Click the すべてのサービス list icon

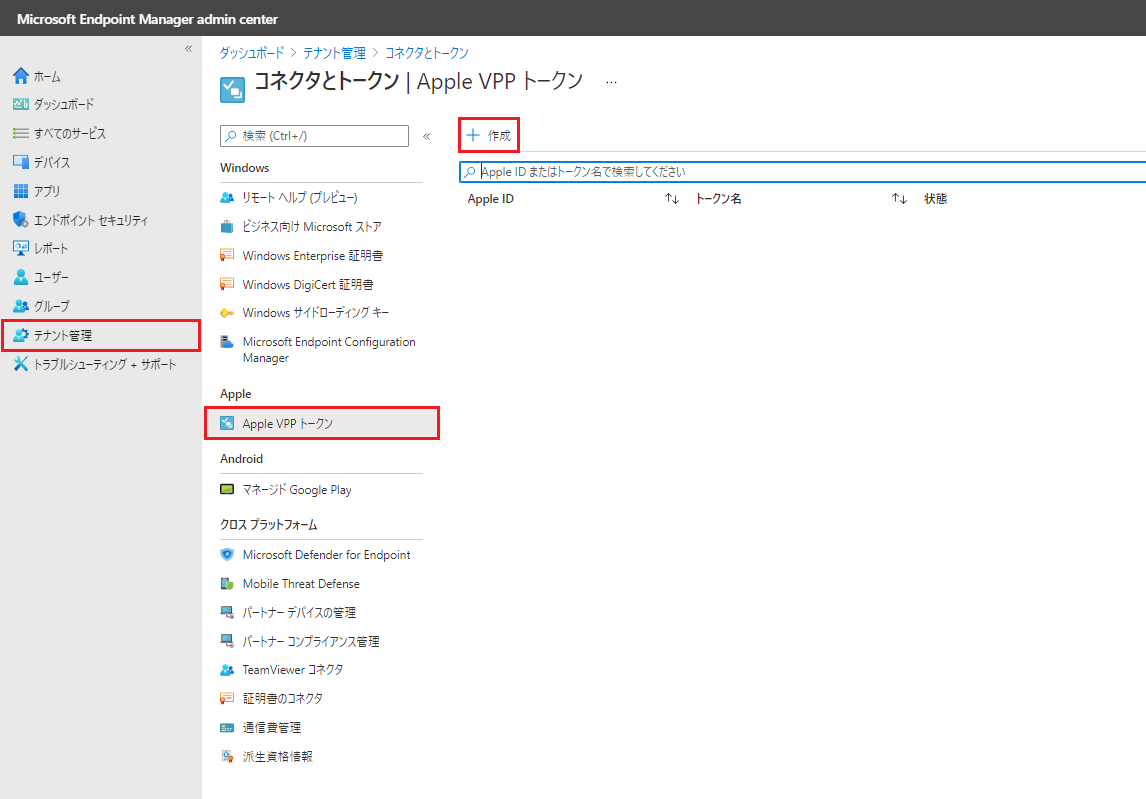point(20,133)
